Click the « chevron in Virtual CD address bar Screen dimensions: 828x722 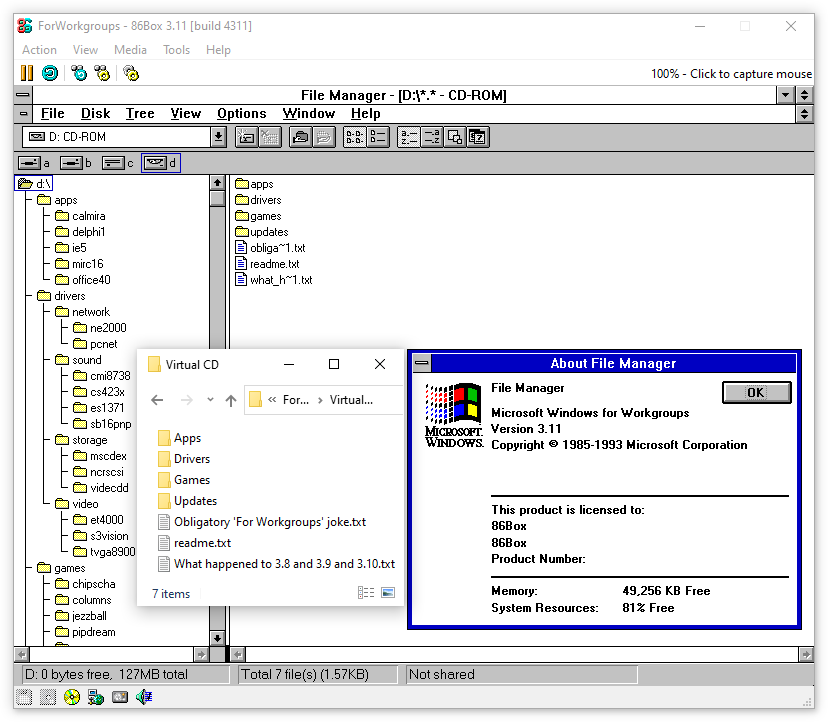(272, 400)
